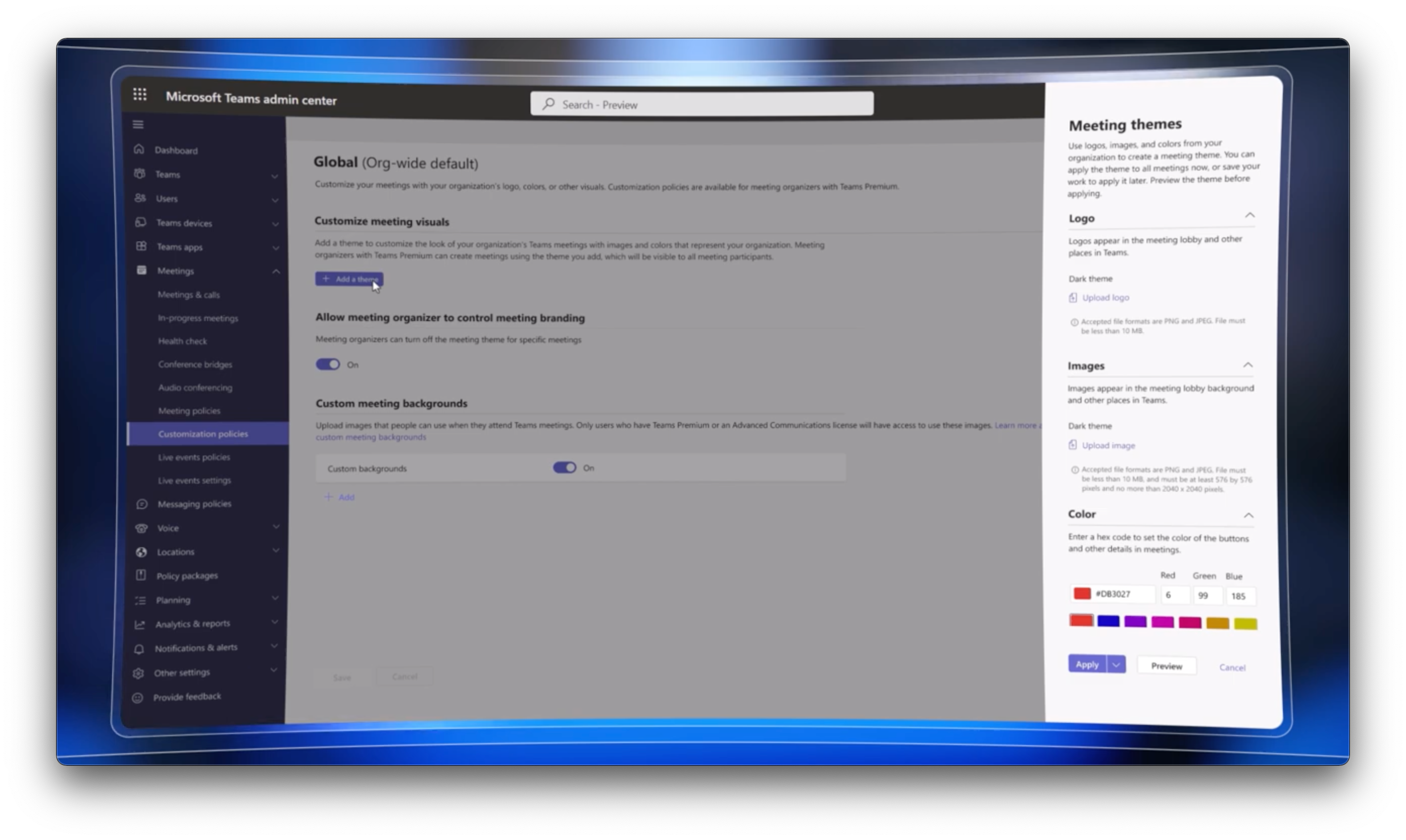Viewport: 1406px width, 840px height.
Task: Open Provide feedback via smiley icon
Action: pos(137,697)
